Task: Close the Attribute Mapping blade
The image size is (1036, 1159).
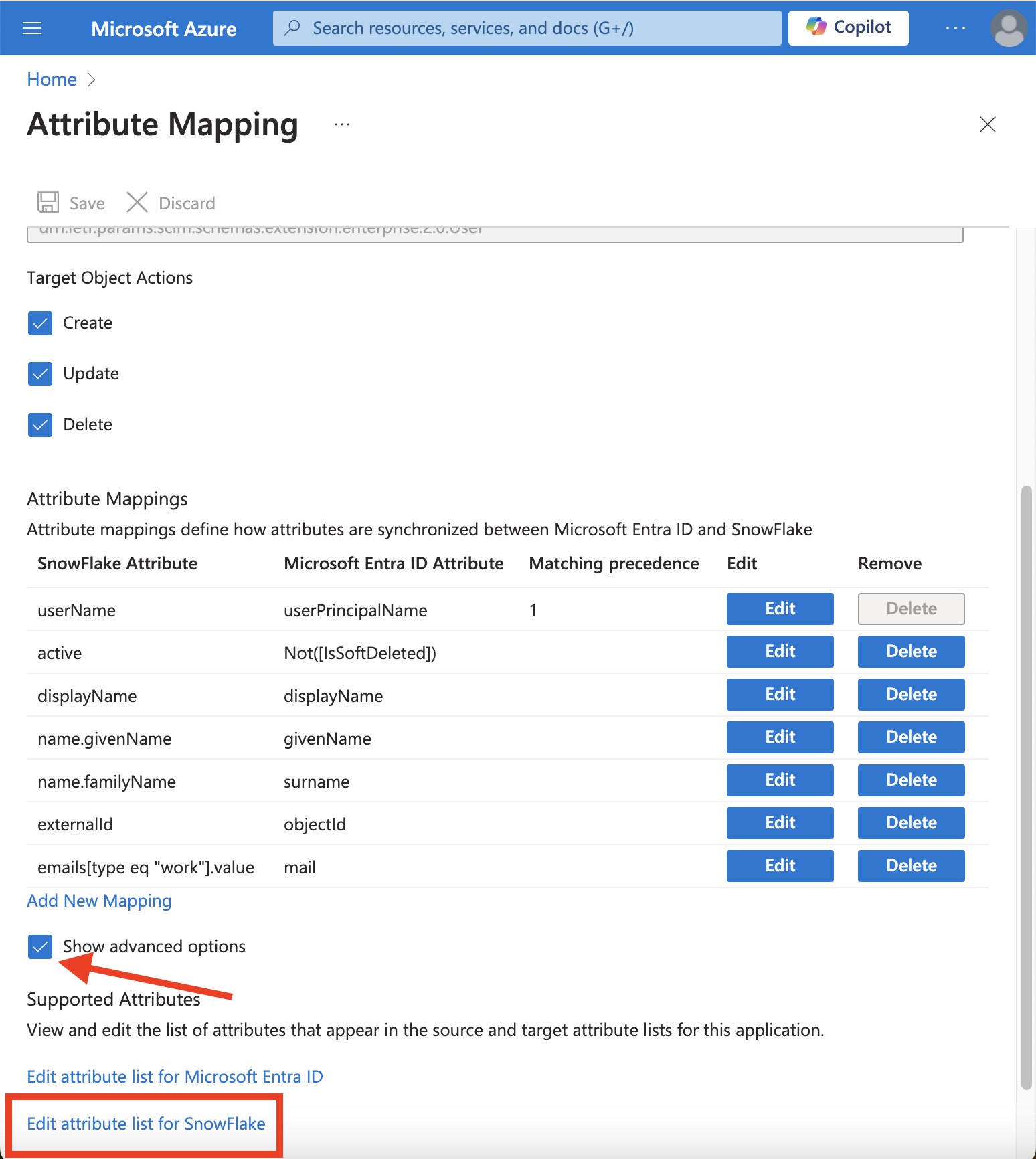Action: click(987, 124)
